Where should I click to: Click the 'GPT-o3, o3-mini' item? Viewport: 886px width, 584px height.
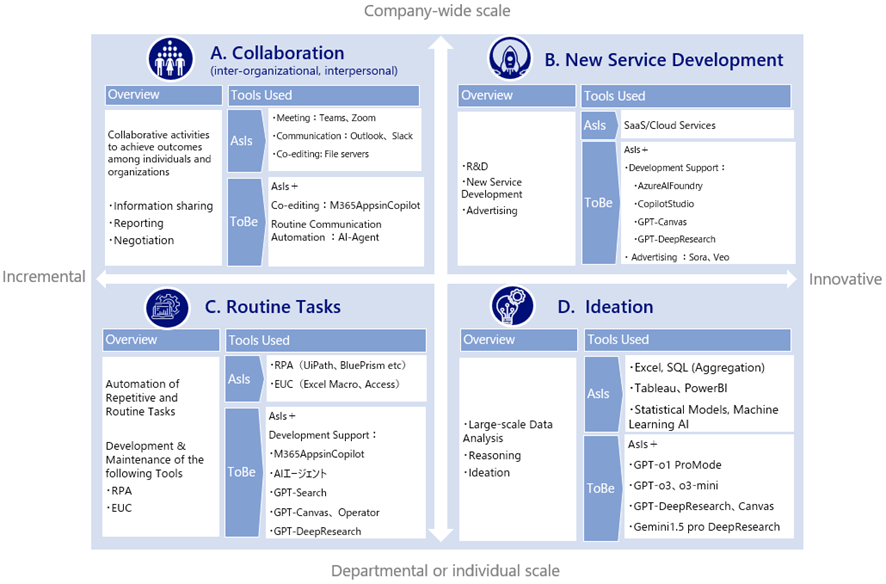coord(674,486)
